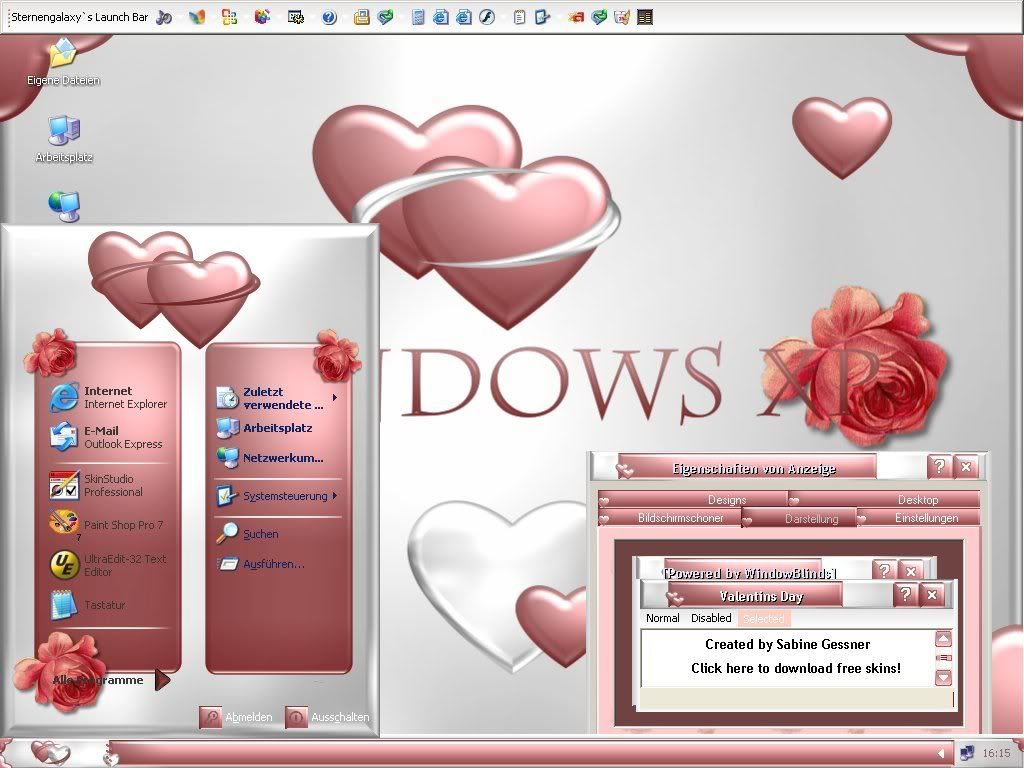Click the taskbar clock showing 16:15

click(997, 753)
